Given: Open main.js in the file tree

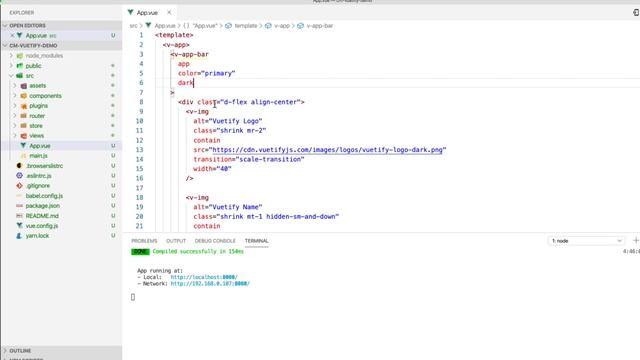Looking at the screenshot, I should (38, 156).
